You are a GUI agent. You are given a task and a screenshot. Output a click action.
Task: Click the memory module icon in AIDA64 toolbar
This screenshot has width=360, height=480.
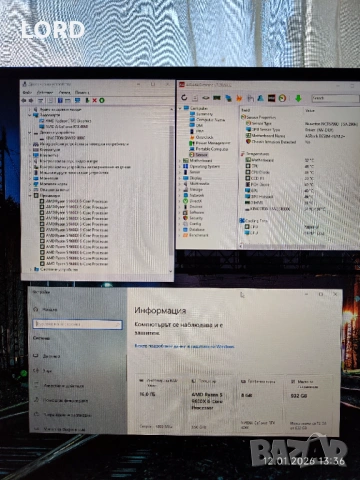click(217, 98)
